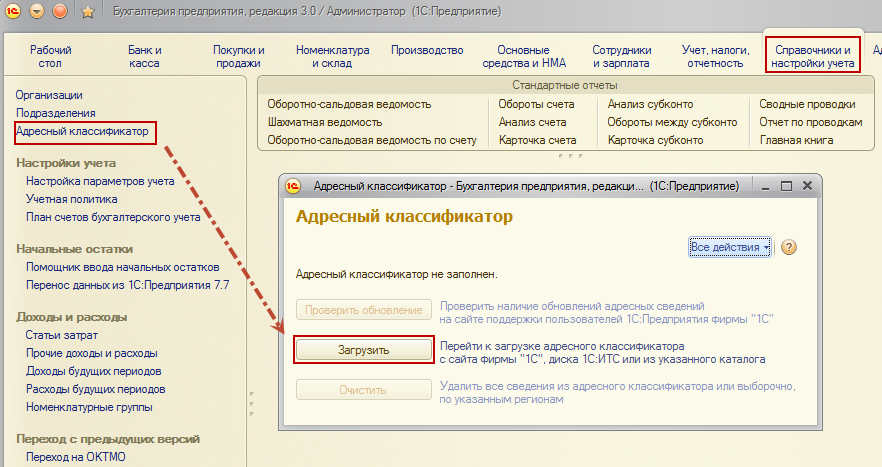This screenshot has height=467, width=882.
Task: Open Прочие доходы и расходы
Action: click(x=92, y=353)
